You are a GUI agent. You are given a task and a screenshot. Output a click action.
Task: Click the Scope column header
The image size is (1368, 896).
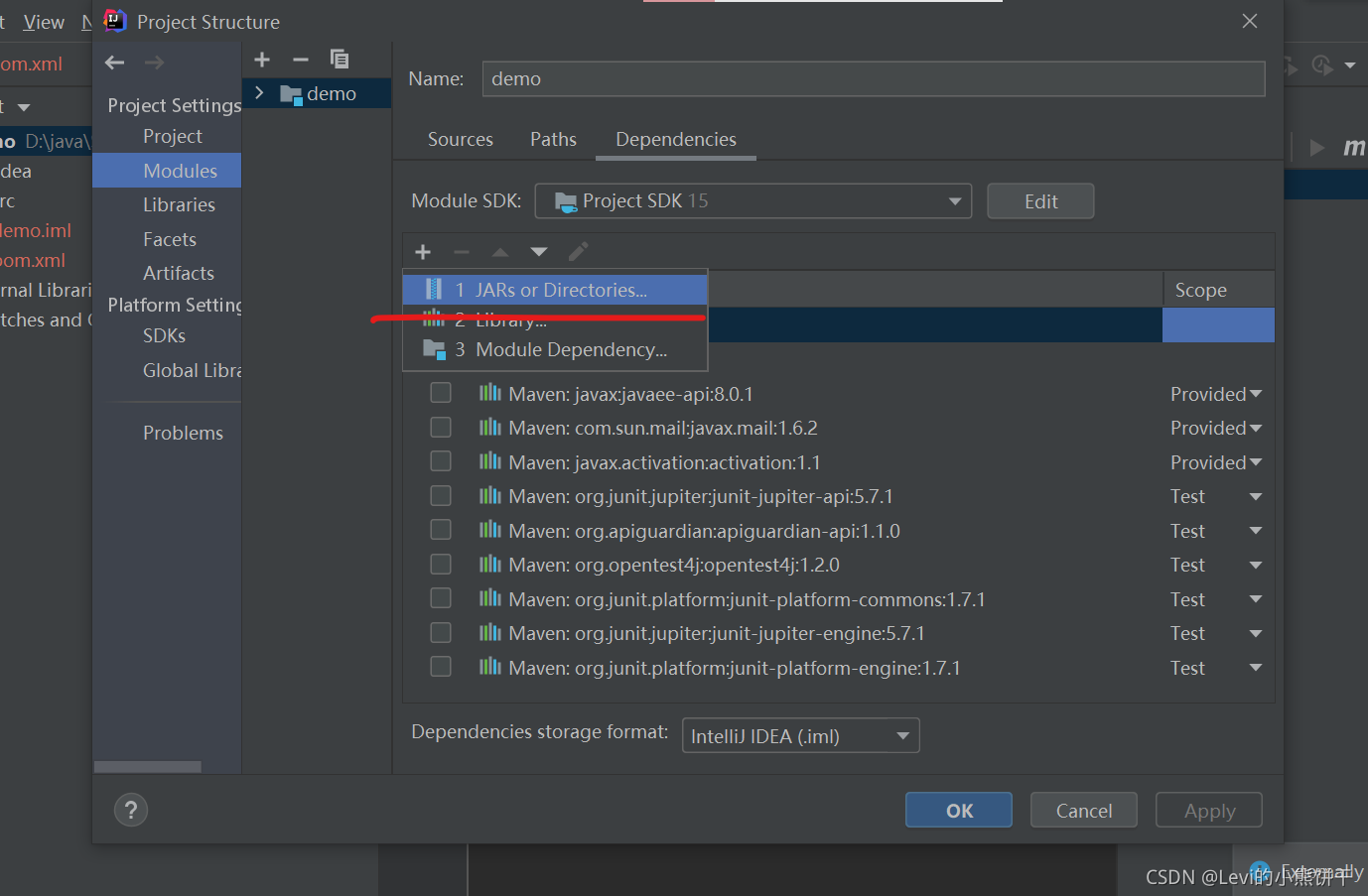[1218, 290]
